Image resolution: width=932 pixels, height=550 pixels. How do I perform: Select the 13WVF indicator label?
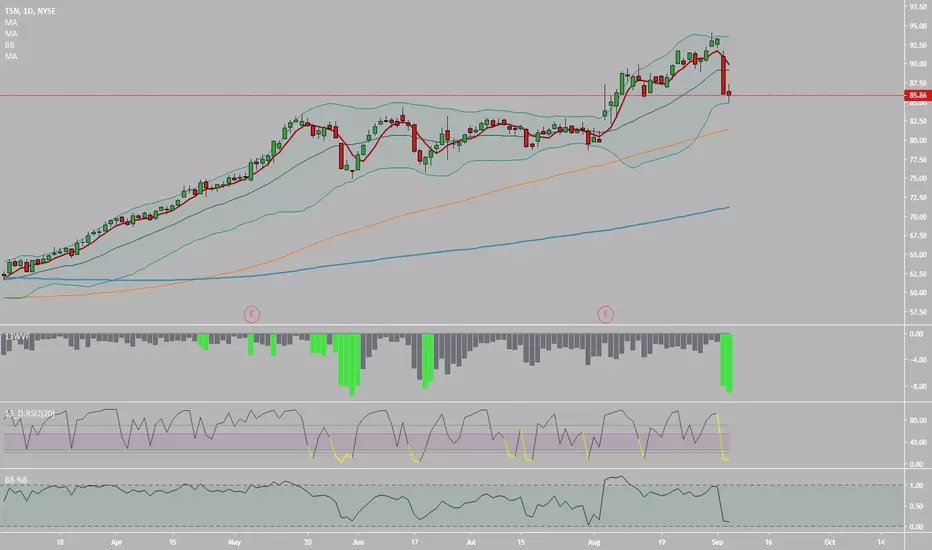pos(17,337)
